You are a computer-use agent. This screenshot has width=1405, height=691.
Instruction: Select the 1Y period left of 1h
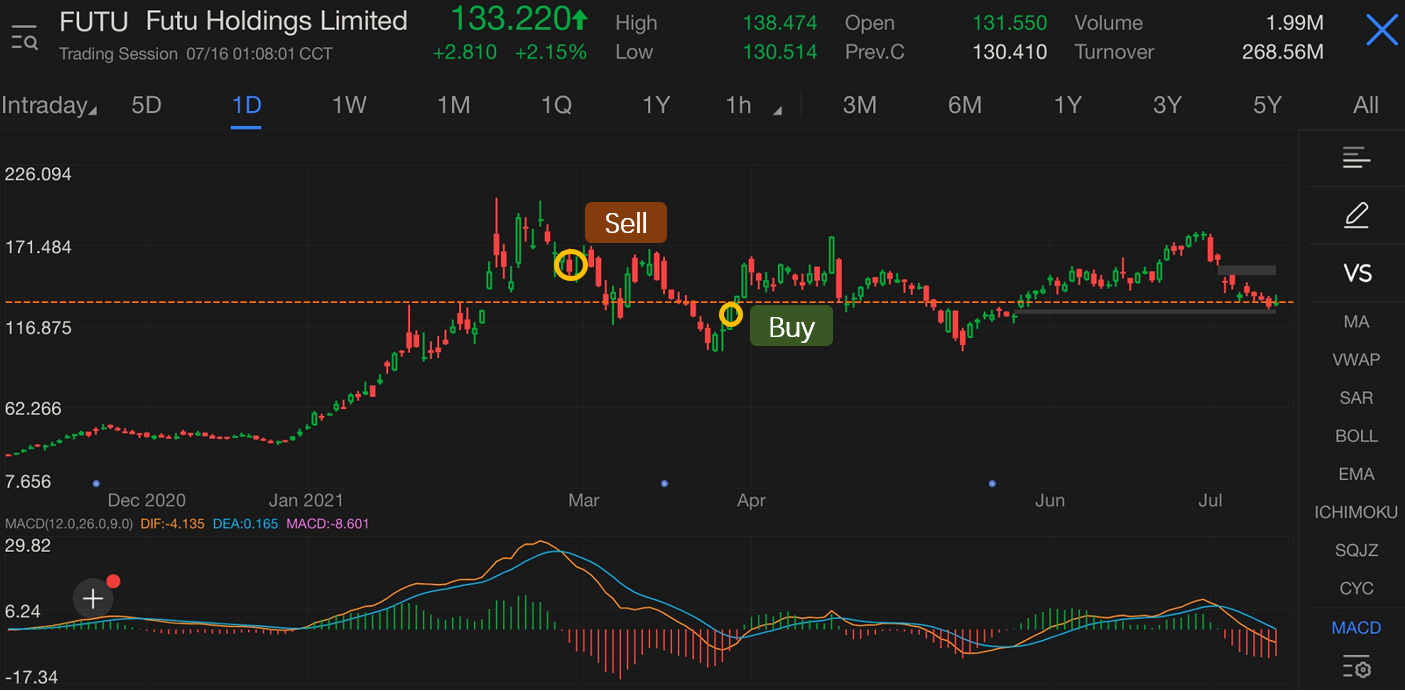[655, 105]
